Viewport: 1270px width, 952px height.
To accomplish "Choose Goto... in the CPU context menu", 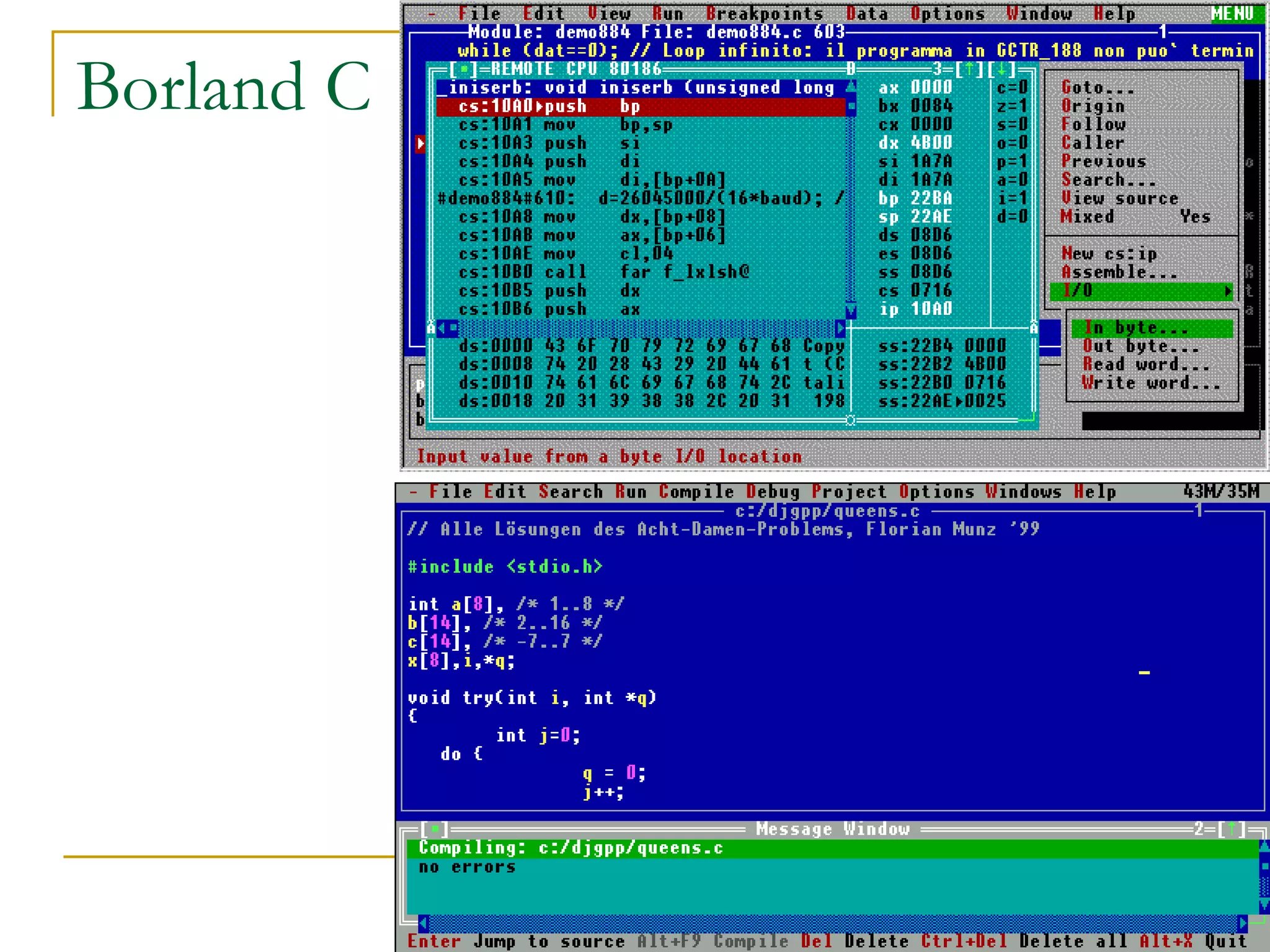I will click(x=1097, y=87).
